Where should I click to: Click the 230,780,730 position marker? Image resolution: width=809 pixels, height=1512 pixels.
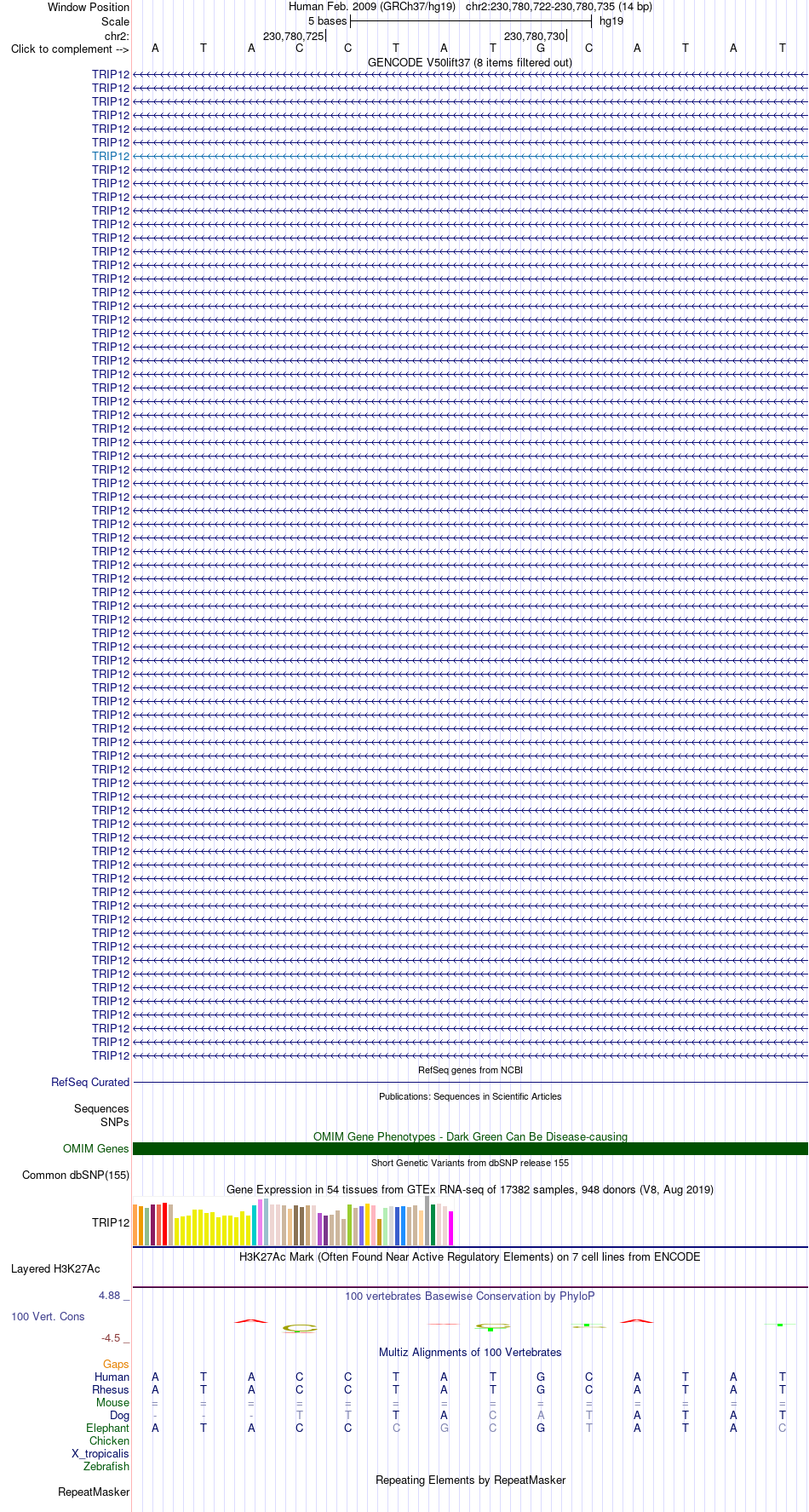[534, 36]
